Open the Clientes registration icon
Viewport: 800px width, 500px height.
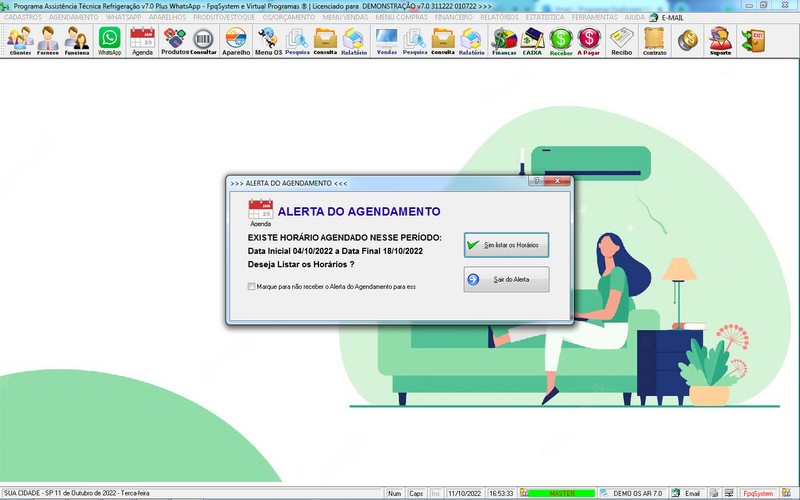[20, 40]
